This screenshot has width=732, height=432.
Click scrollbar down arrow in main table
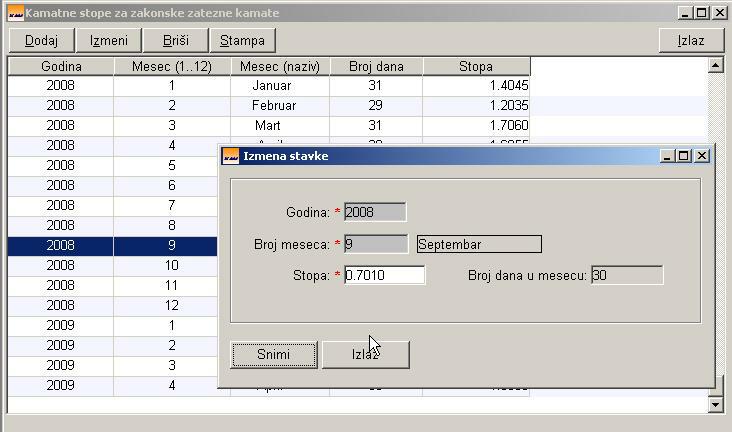click(x=715, y=404)
